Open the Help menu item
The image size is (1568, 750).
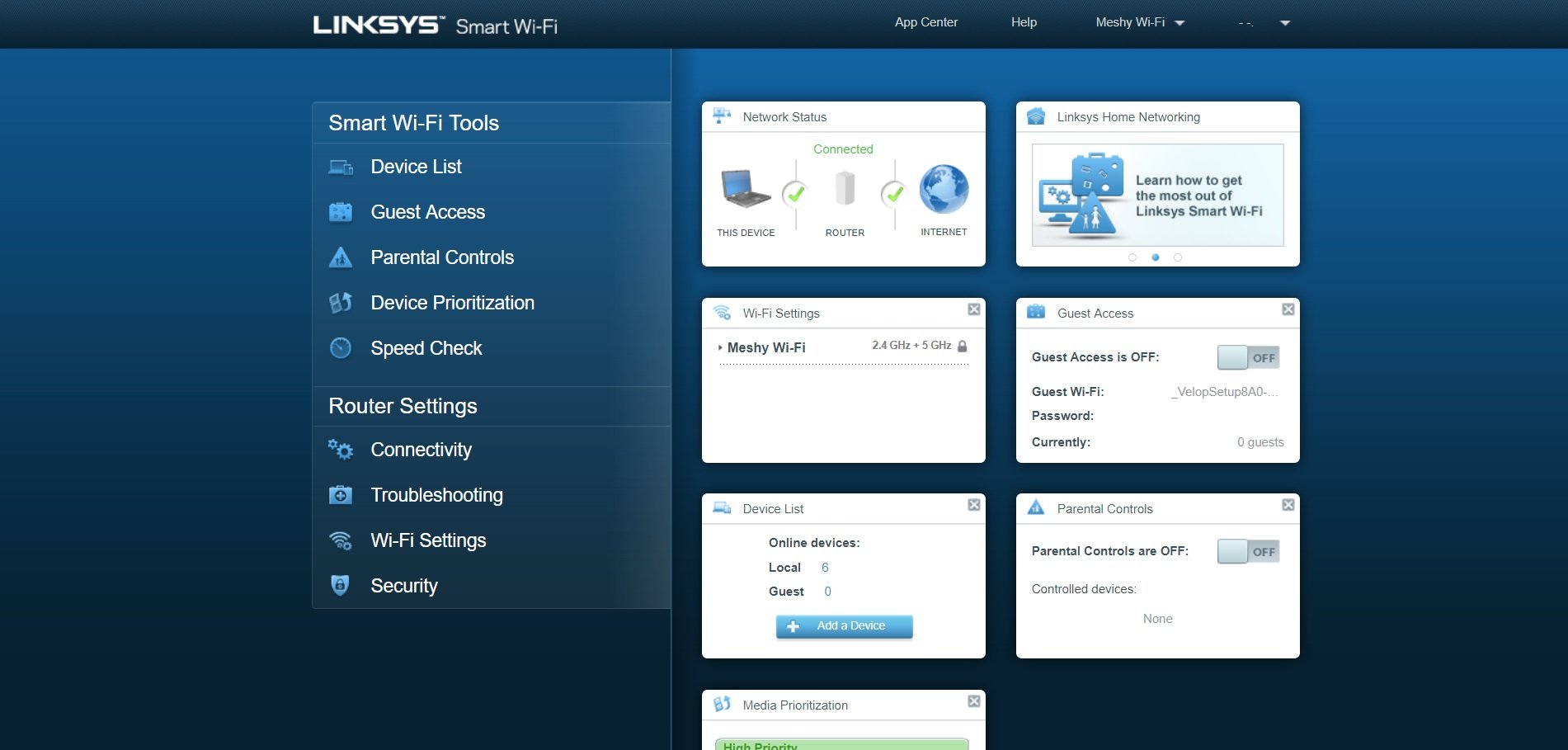1024,22
